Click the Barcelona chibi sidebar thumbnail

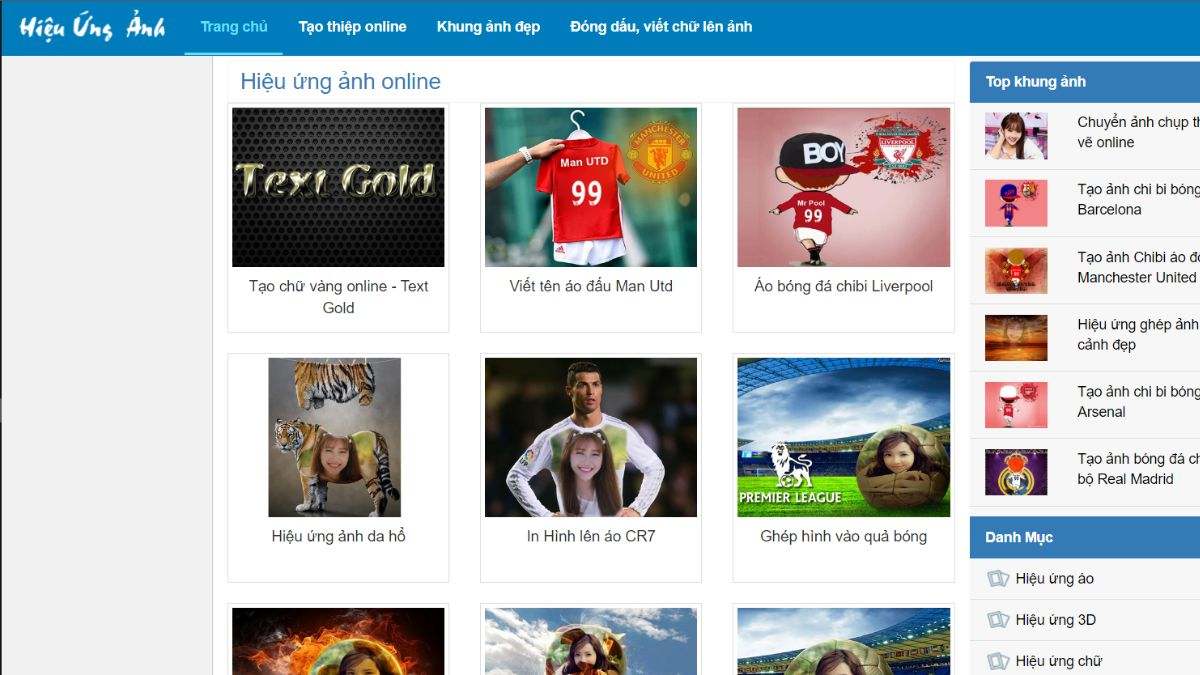click(x=1016, y=203)
